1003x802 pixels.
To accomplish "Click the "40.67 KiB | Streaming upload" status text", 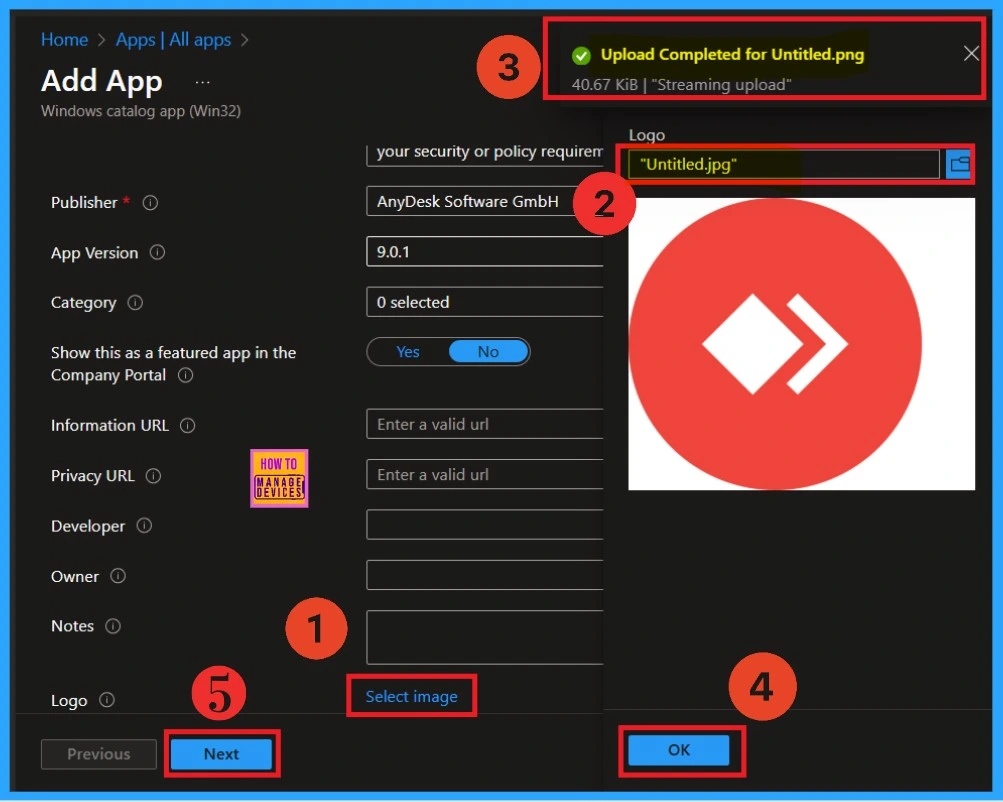I will 681,85.
